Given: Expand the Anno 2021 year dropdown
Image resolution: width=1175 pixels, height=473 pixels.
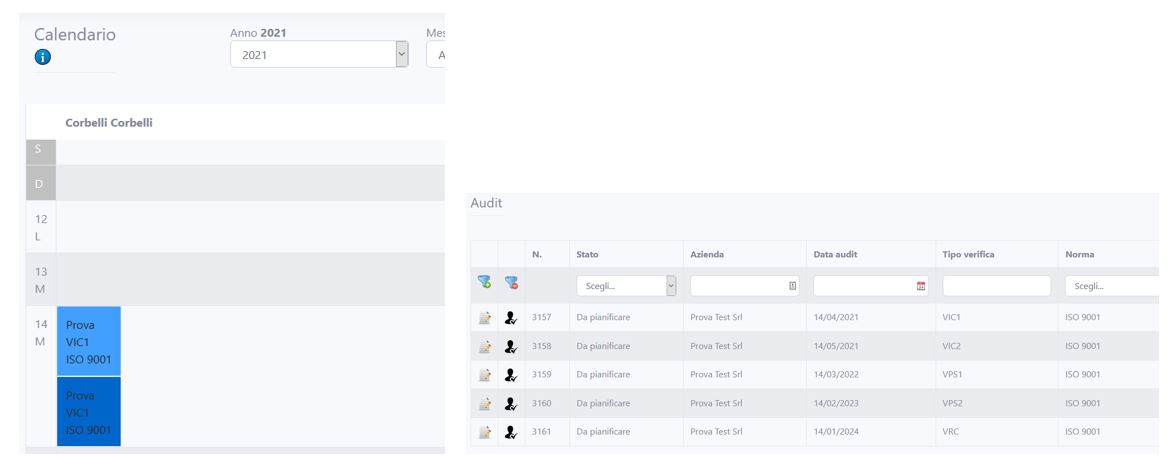Looking at the screenshot, I should 319,55.
